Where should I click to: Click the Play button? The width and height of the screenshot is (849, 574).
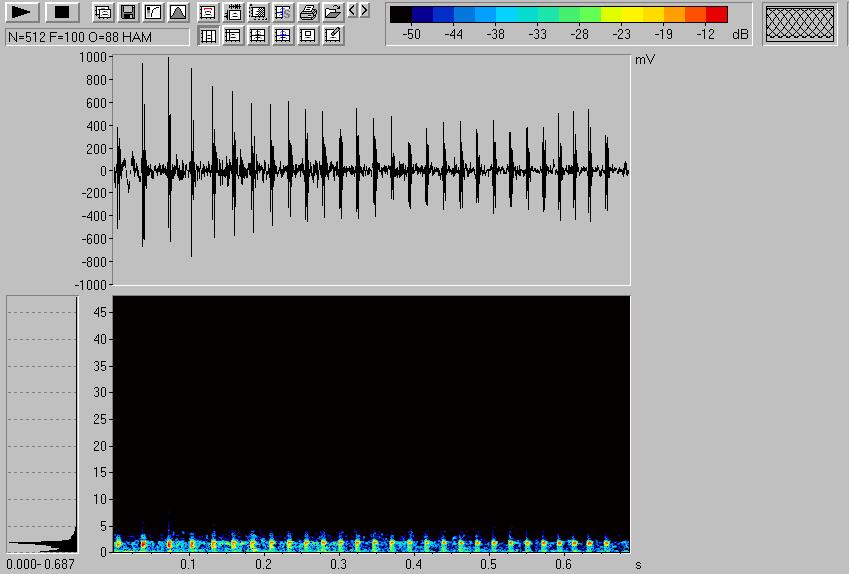point(22,12)
